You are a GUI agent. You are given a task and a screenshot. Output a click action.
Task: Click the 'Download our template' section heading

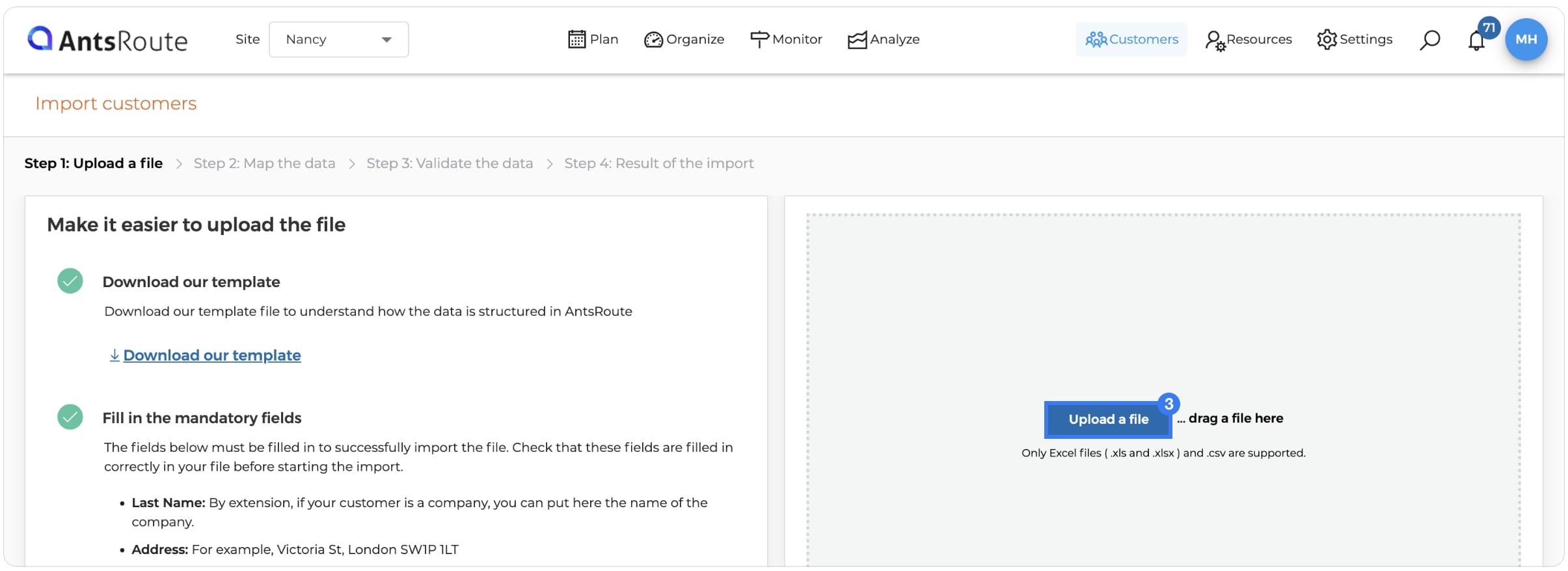tap(191, 282)
